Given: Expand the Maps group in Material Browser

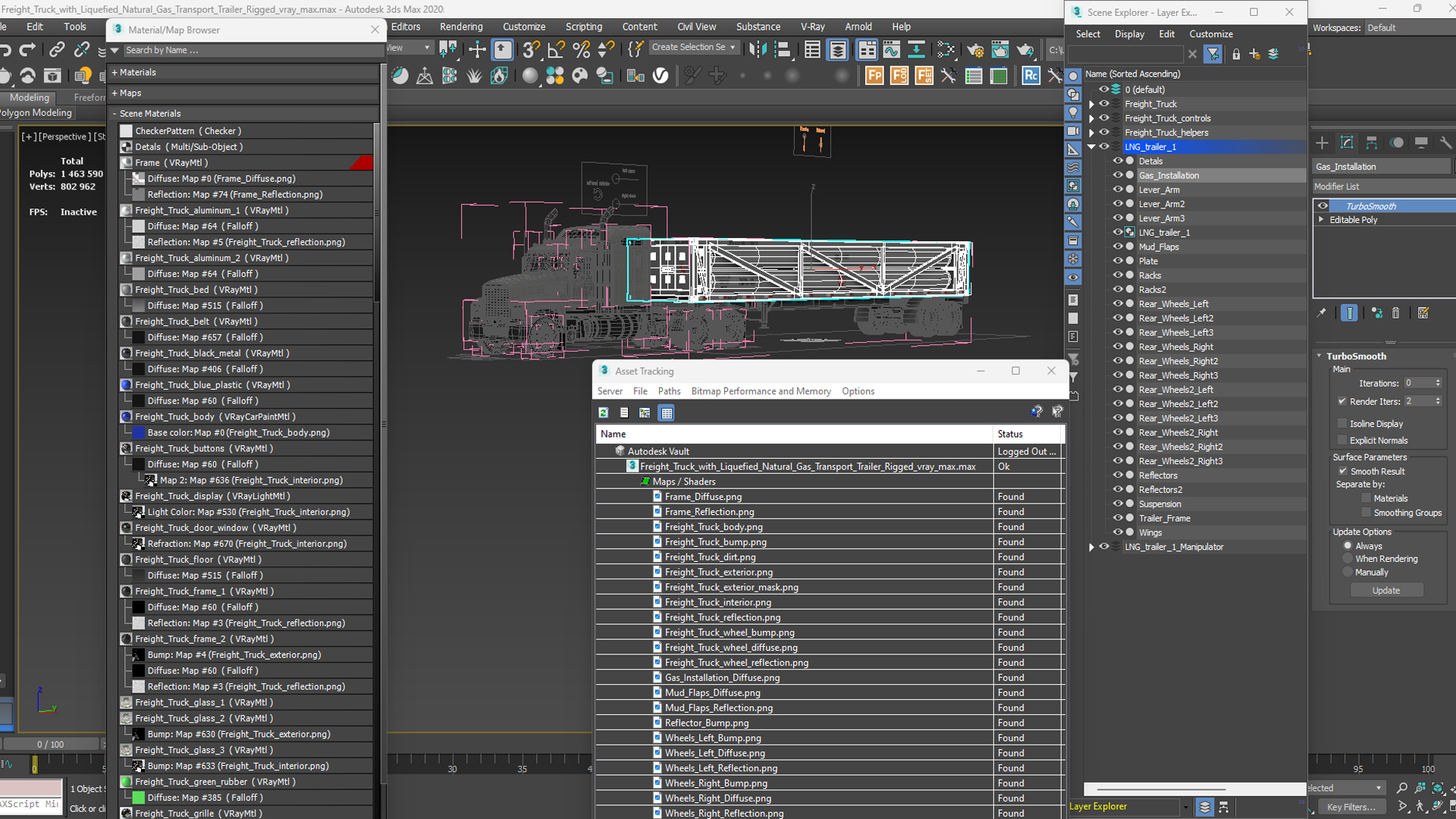Looking at the screenshot, I should click(114, 93).
